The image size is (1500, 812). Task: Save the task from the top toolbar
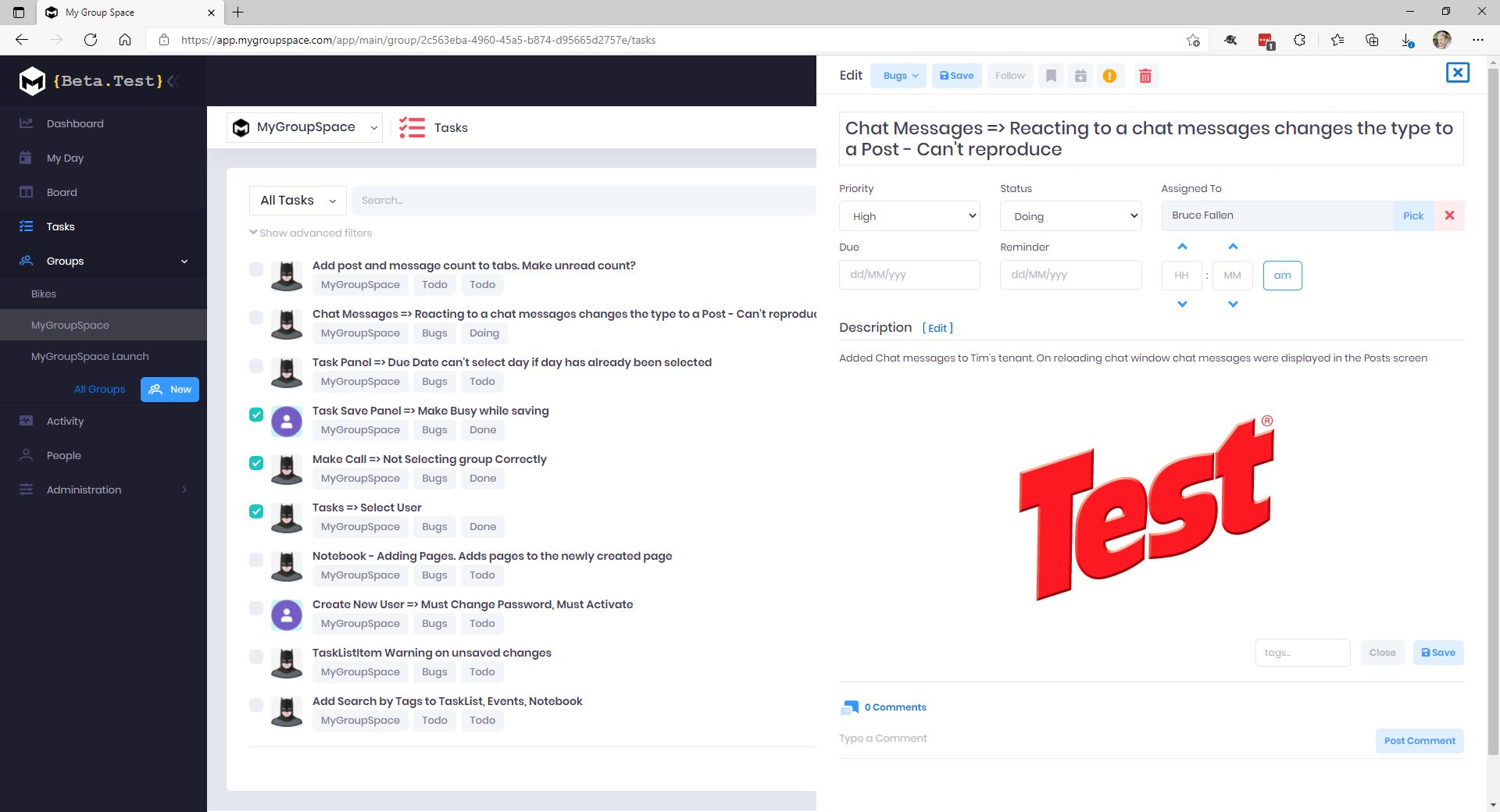(x=957, y=76)
